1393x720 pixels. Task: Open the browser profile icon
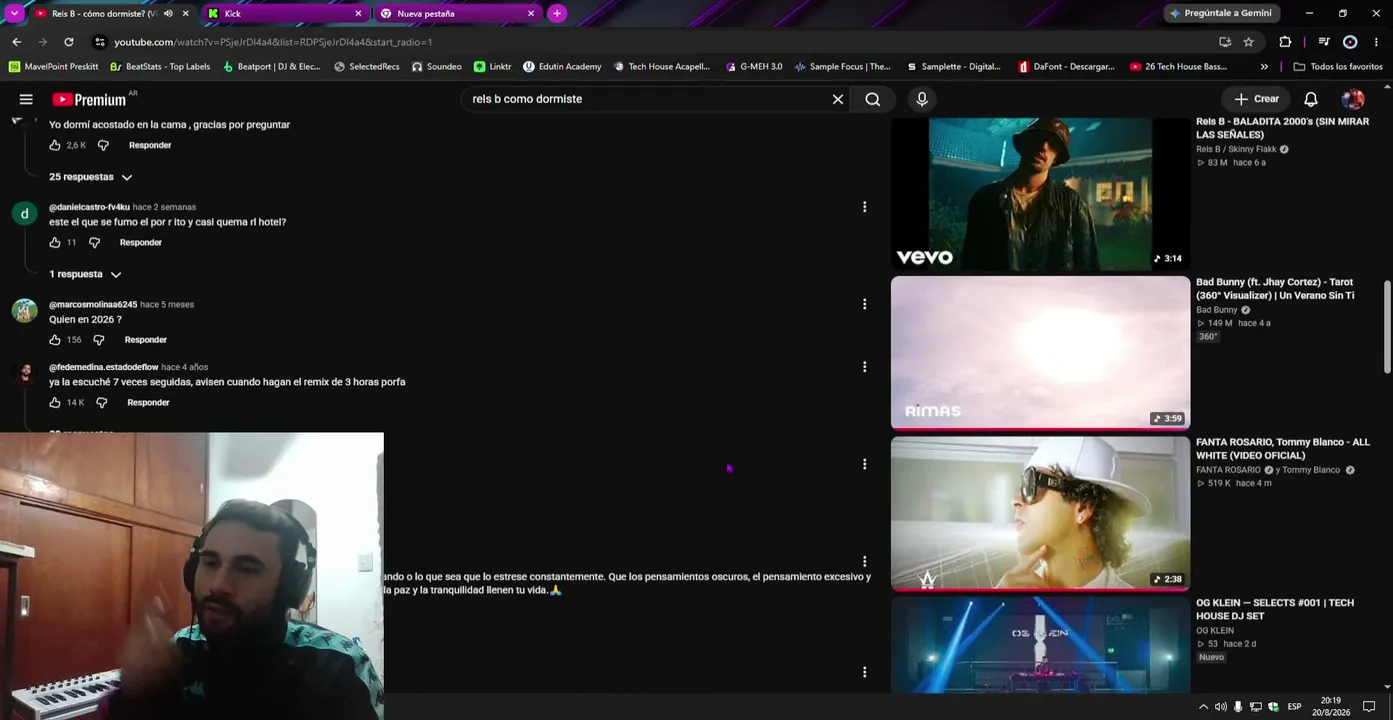click(1350, 42)
